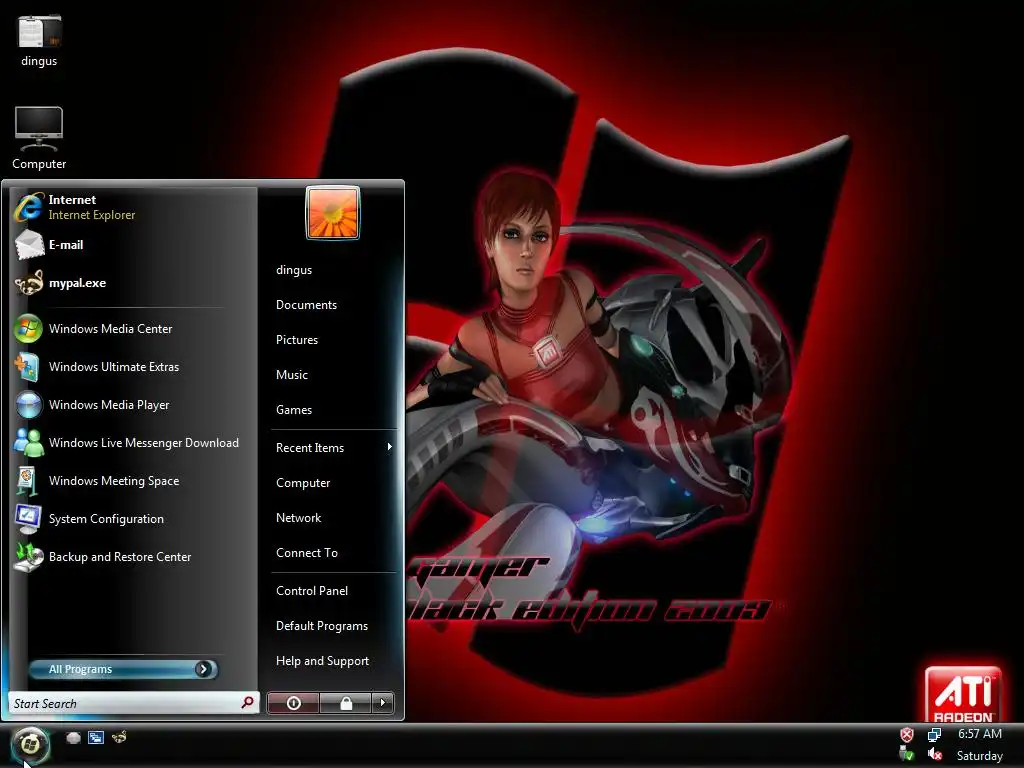Launch the raccoon browser from quick launch
The width and height of the screenshot is (1024, 768).
coord(119,737)
